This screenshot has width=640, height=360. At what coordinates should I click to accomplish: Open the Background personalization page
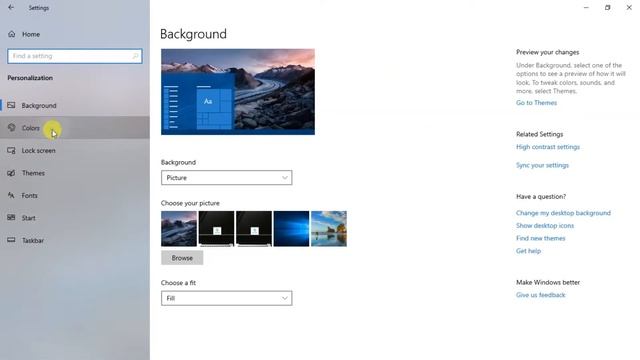click(x=75, y=105)
